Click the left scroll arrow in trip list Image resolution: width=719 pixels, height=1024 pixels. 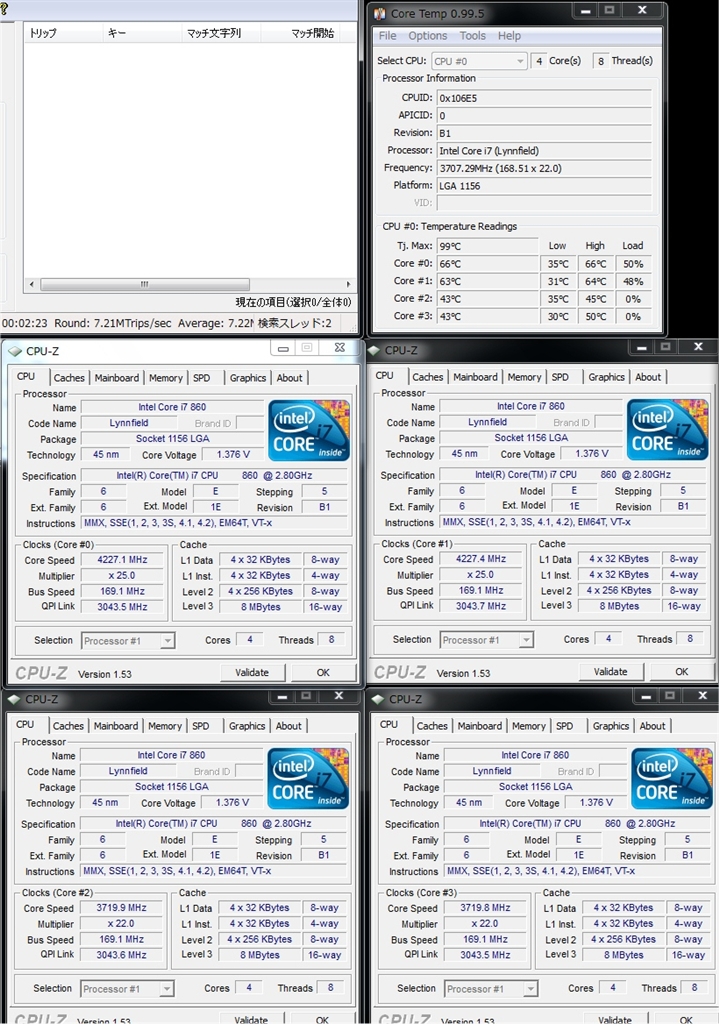[x=31, y=284]
